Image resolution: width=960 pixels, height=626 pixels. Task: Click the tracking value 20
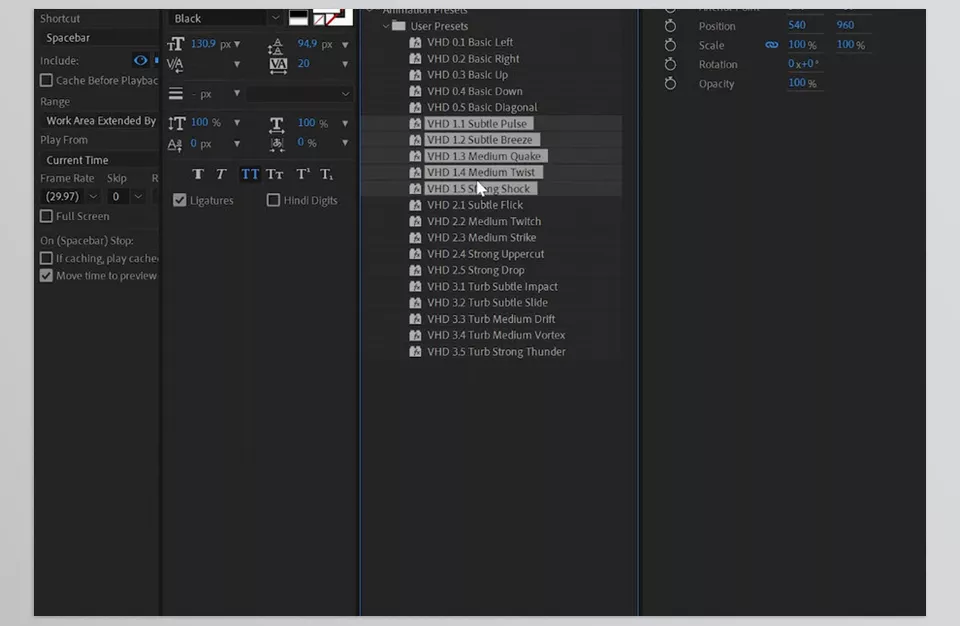[304, 64]
